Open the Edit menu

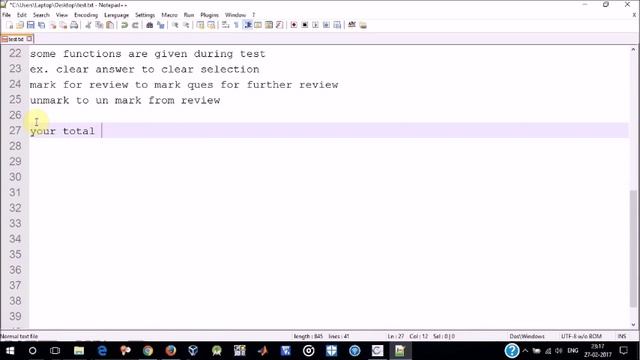(x=22, y=15)
